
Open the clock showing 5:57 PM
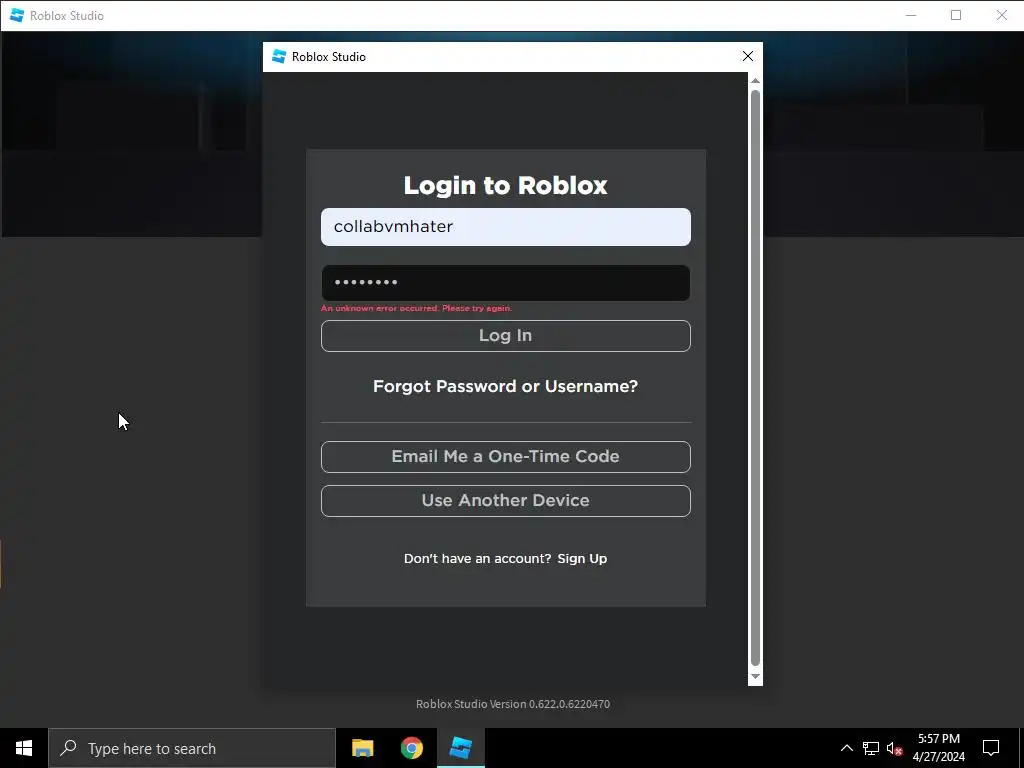938,748
